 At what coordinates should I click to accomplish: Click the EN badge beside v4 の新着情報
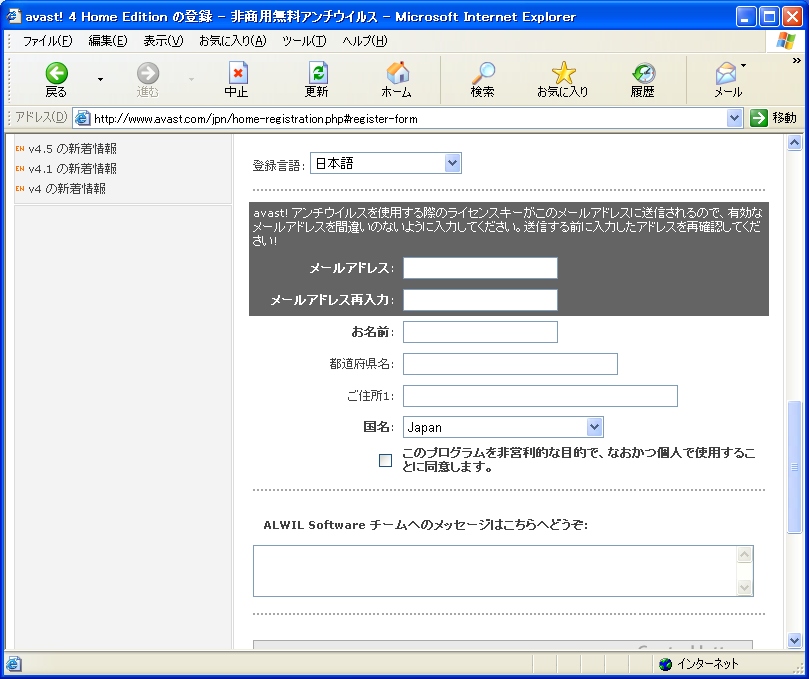20,189
